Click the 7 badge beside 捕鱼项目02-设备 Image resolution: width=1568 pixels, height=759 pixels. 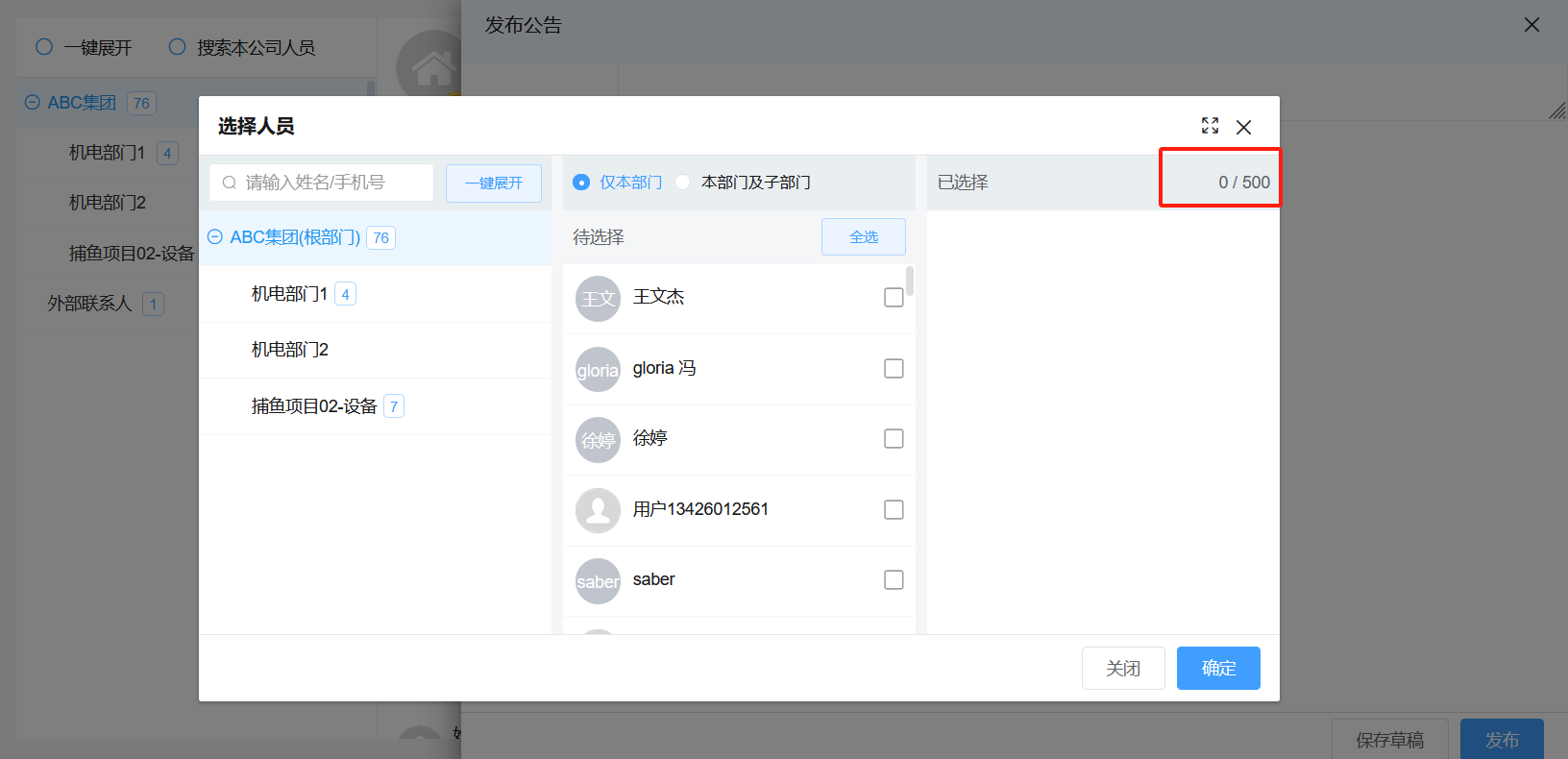pos(394,406)
